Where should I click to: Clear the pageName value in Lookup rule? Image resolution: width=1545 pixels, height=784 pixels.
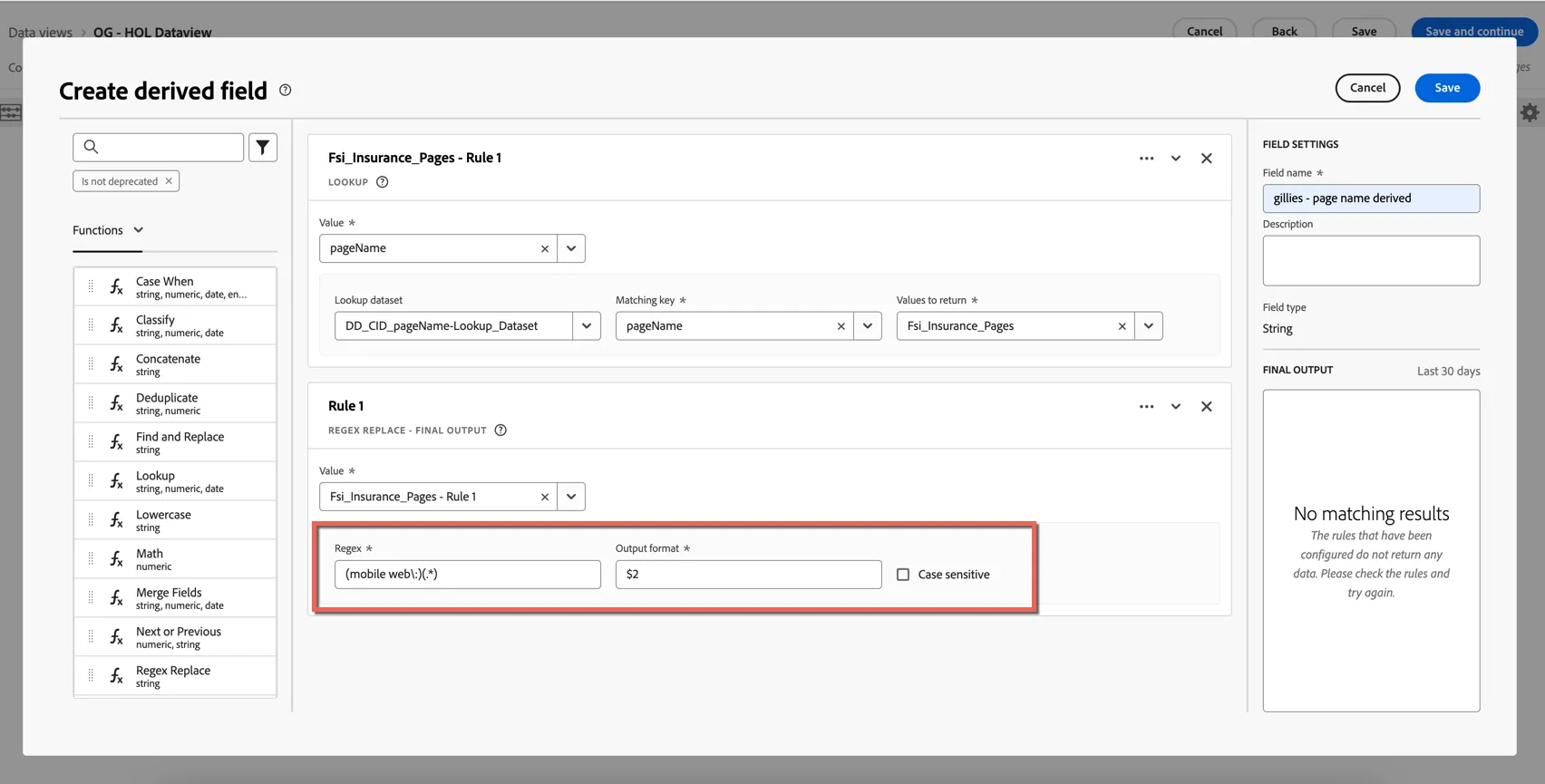point(545,248)
